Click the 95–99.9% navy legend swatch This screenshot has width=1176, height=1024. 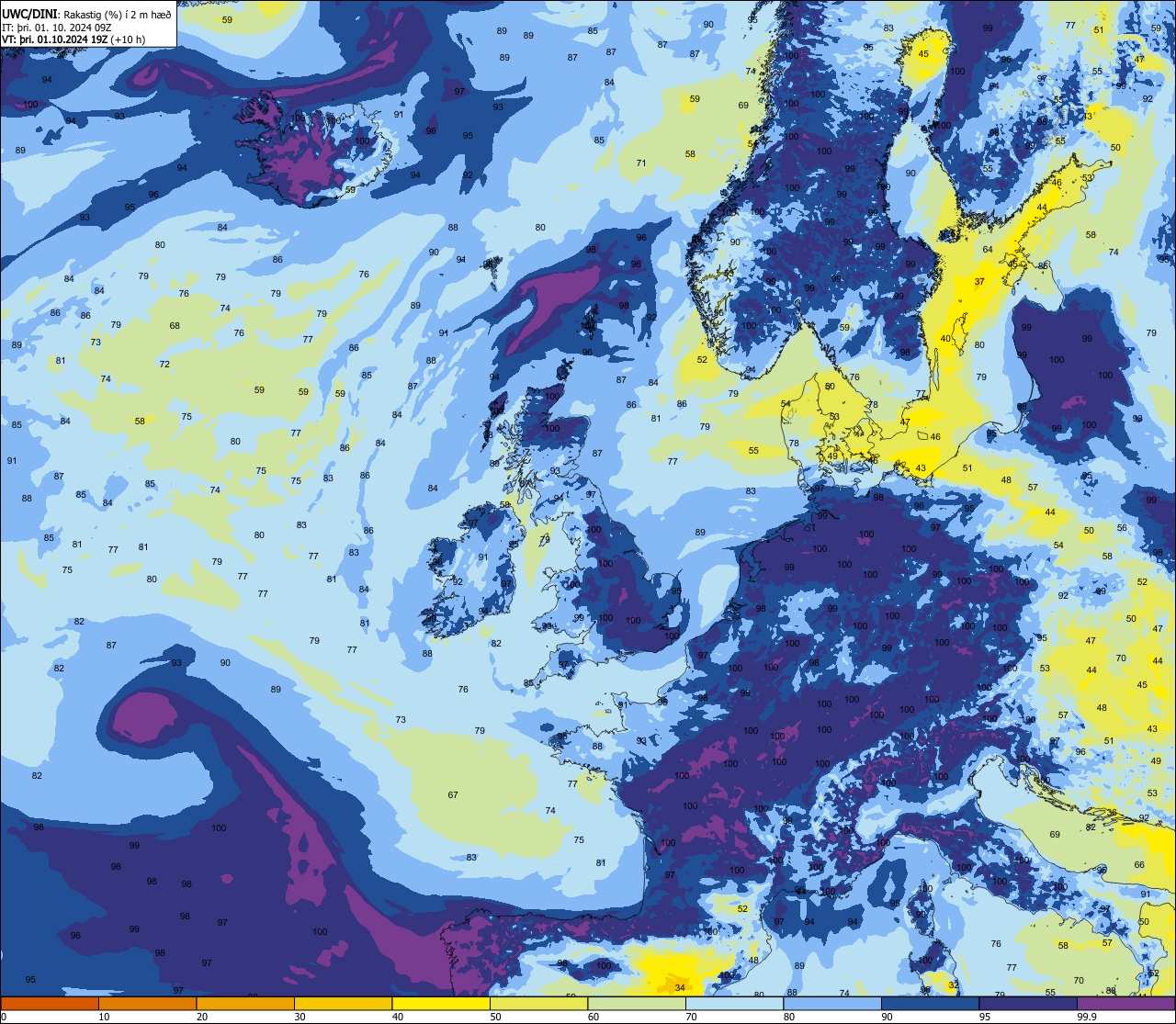[x=1028, y=1004]
